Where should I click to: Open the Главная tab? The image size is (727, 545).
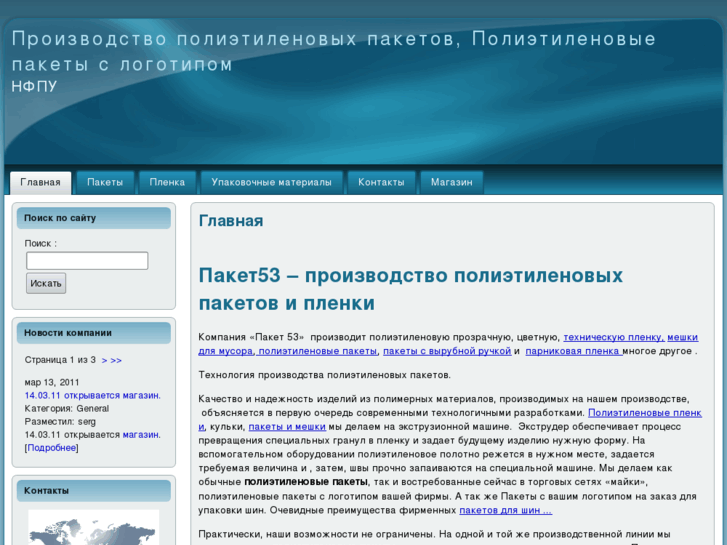point(40,182)
